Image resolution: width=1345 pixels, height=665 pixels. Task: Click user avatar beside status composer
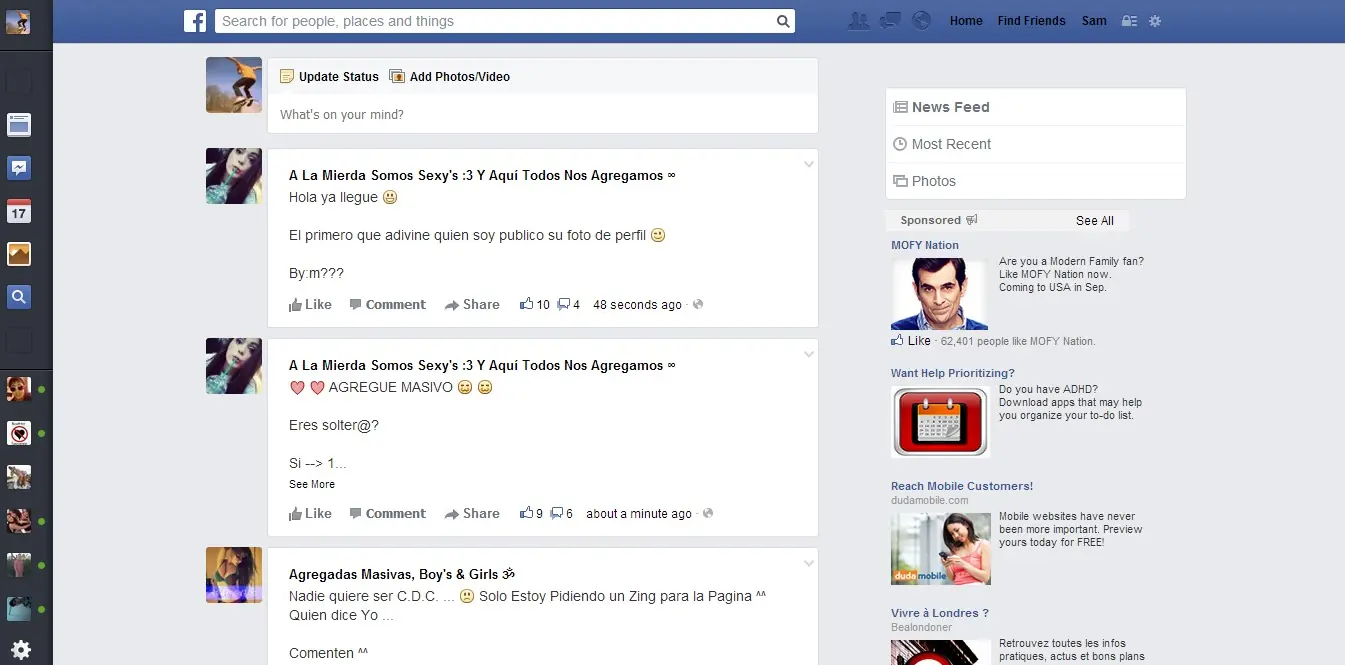pos(234,85)
